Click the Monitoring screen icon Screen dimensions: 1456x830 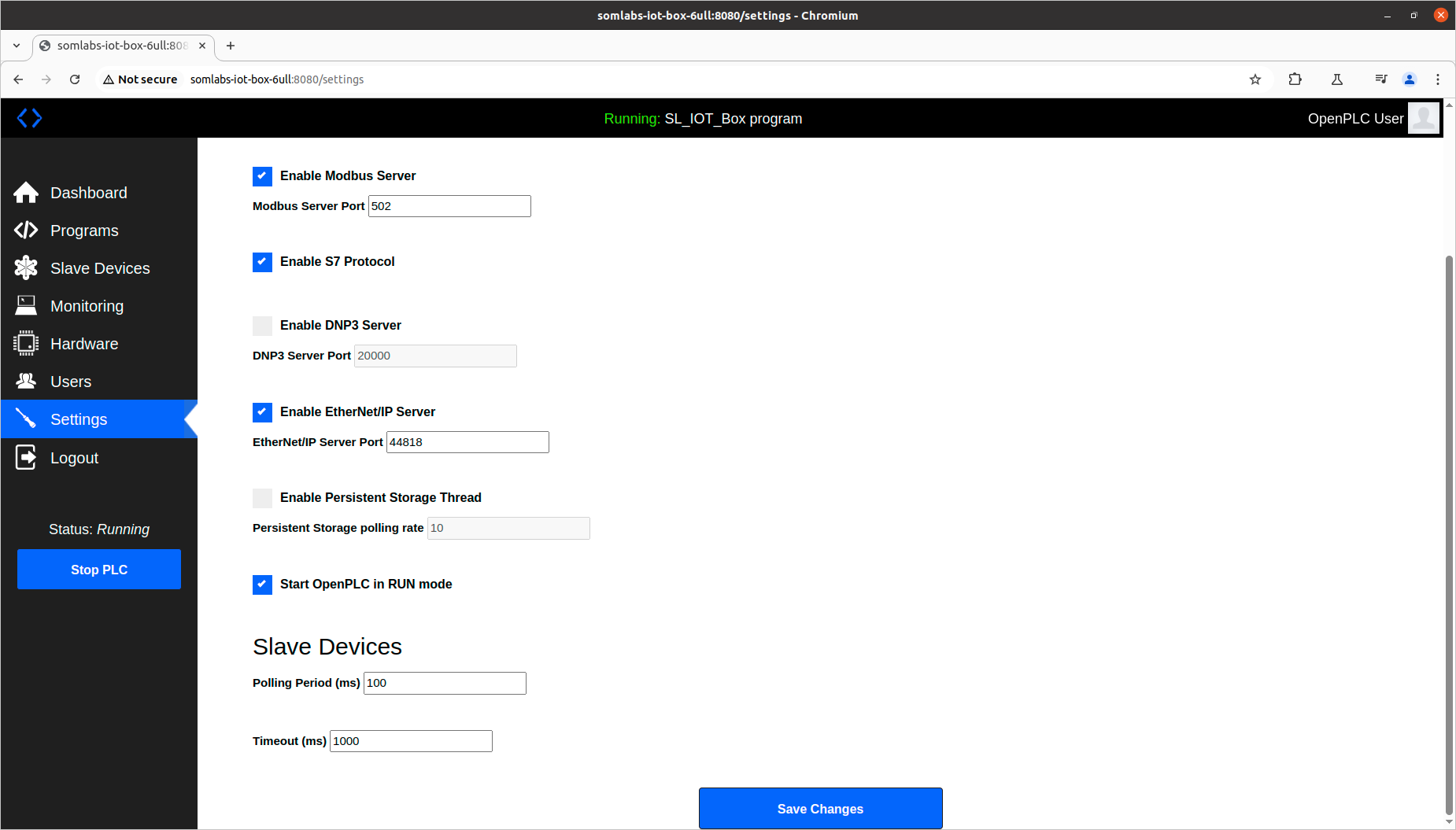(x=26, y=306)
